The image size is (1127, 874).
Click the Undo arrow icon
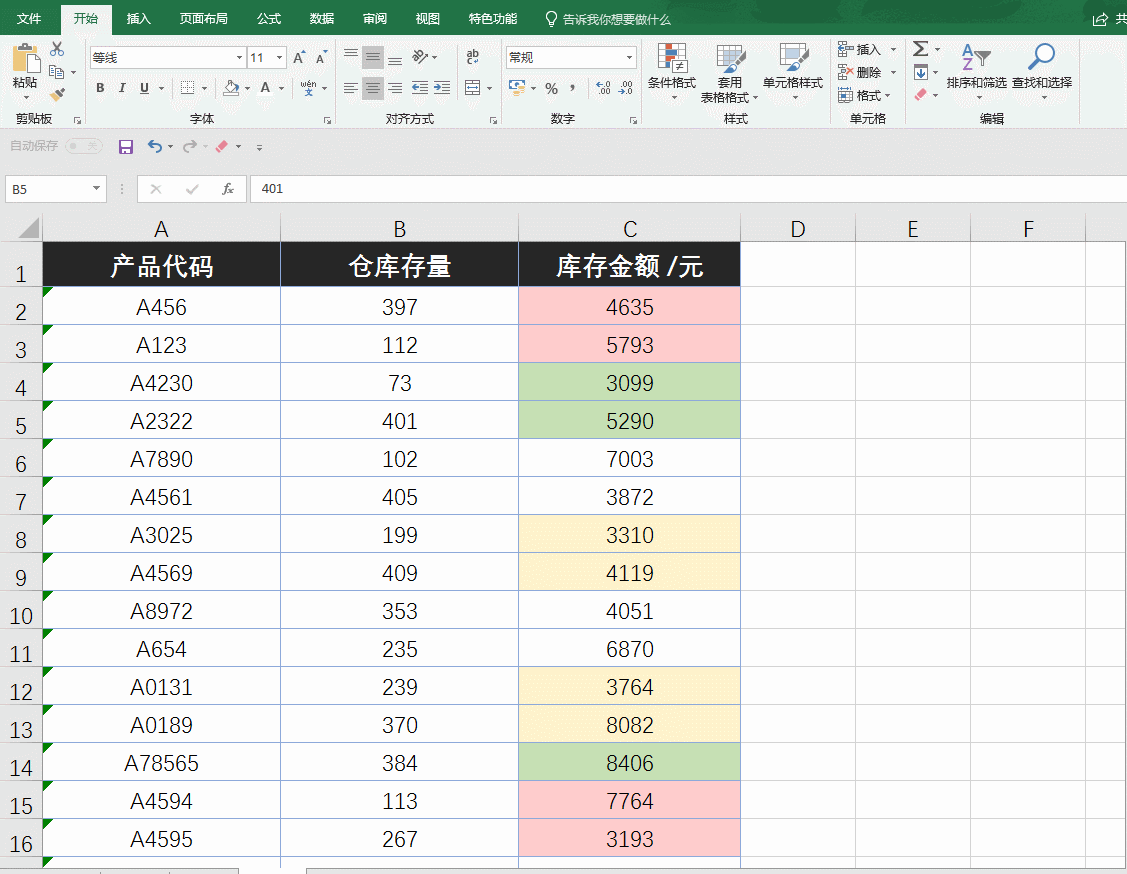154,147
